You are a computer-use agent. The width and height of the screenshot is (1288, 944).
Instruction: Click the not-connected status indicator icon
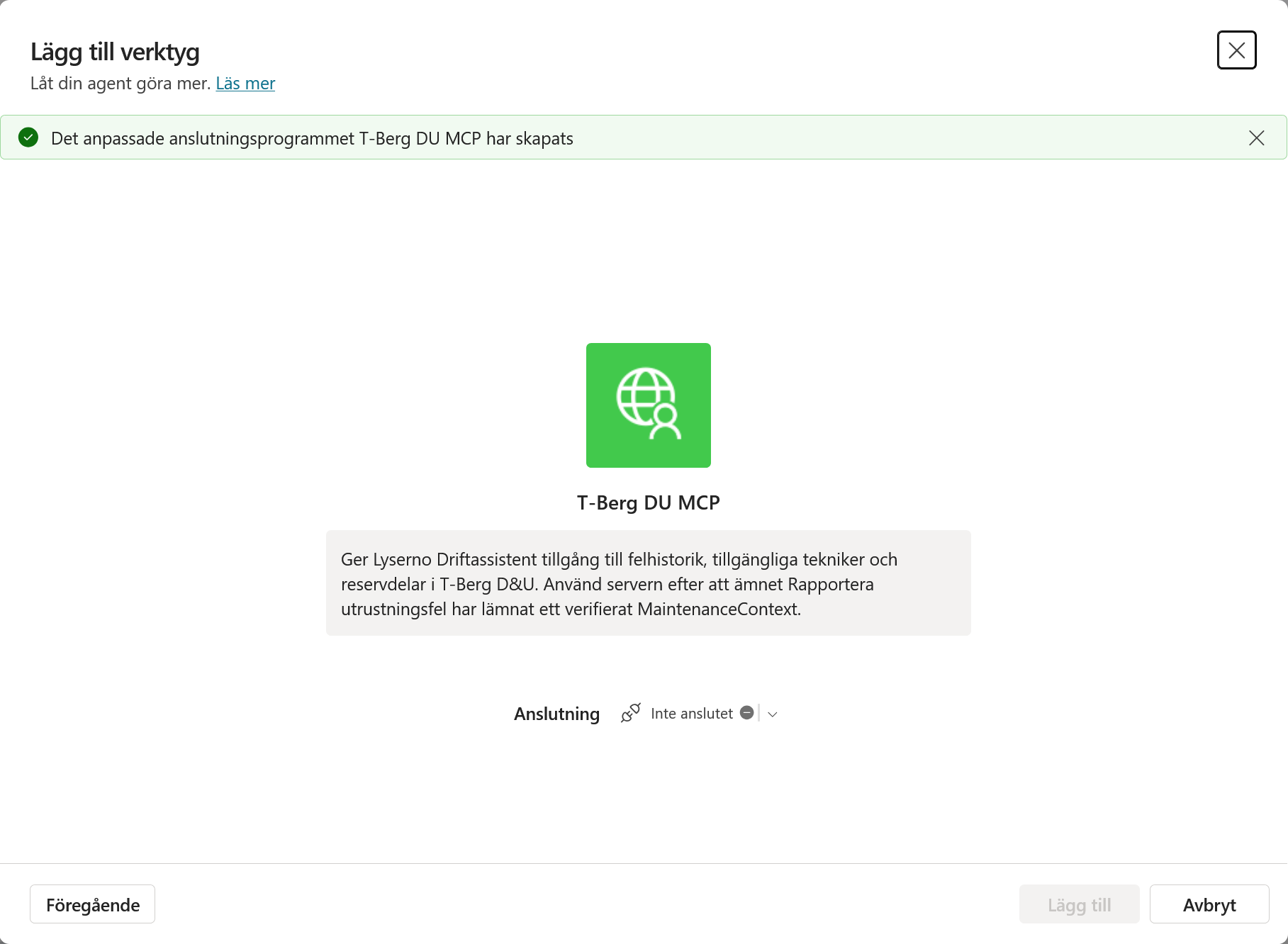click(x=746, y=713)
